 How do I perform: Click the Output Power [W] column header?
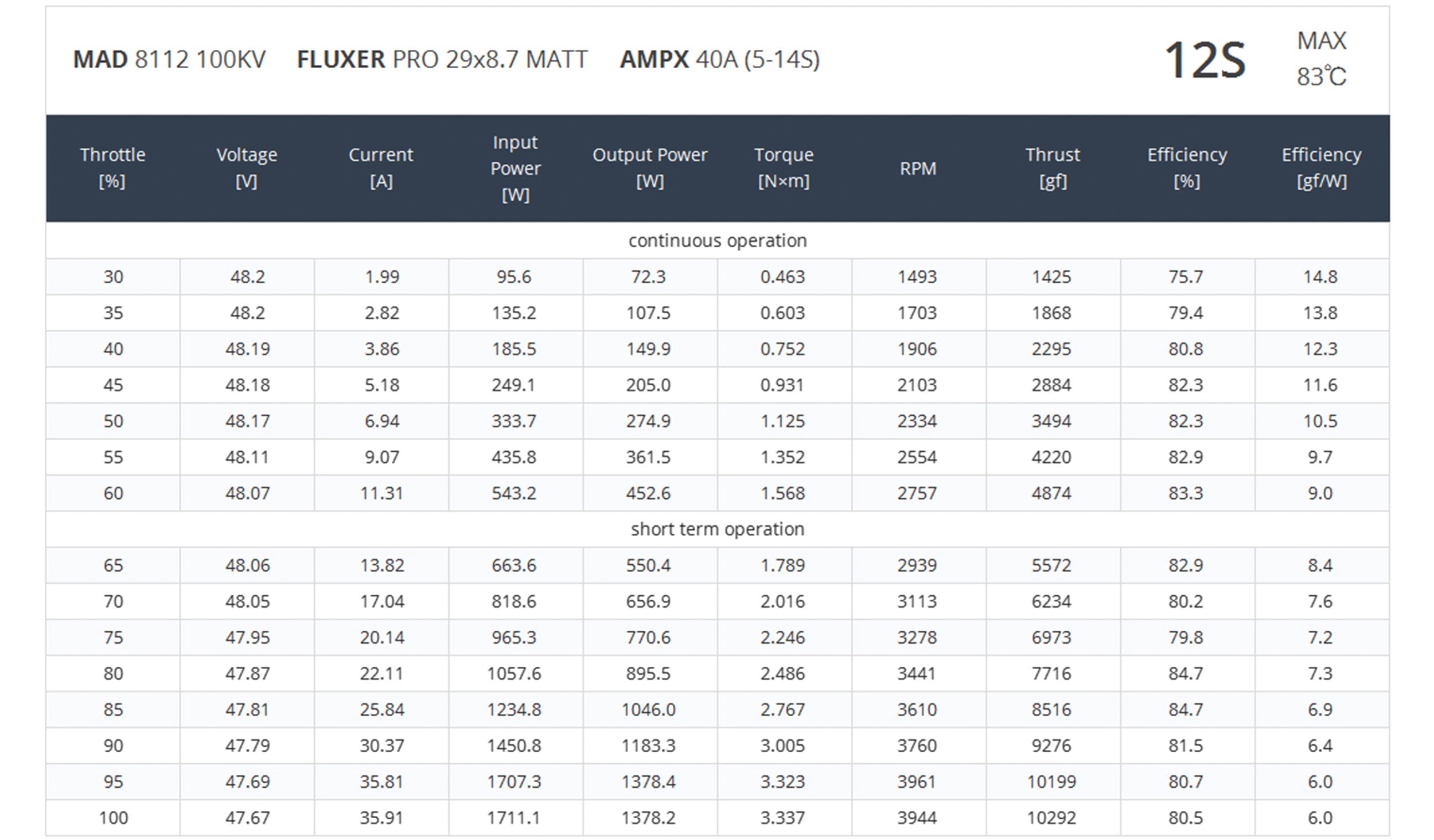[x=649, y=167]
